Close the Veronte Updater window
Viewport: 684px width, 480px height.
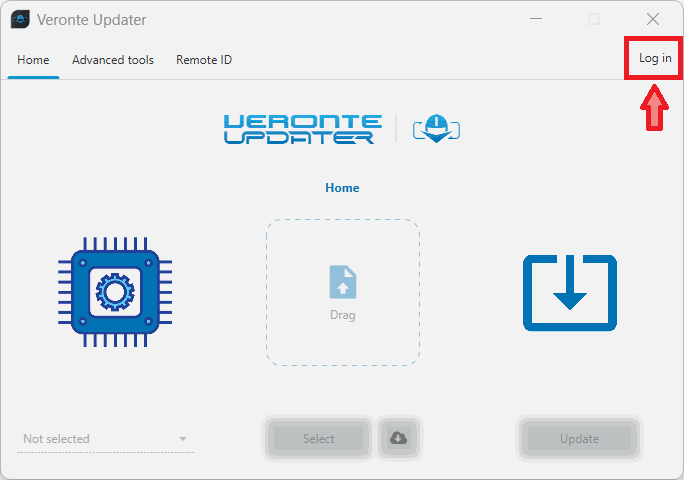[x=653, y=19]
